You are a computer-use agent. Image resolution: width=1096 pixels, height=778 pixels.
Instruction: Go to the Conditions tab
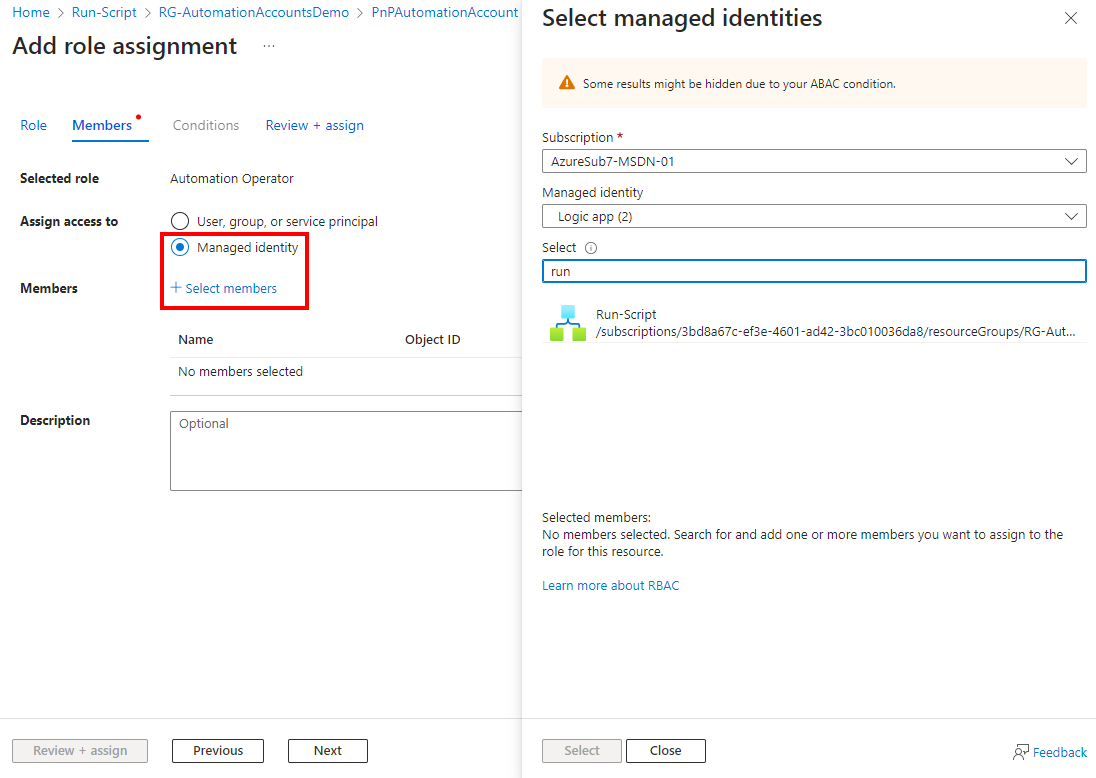point(206,125)
